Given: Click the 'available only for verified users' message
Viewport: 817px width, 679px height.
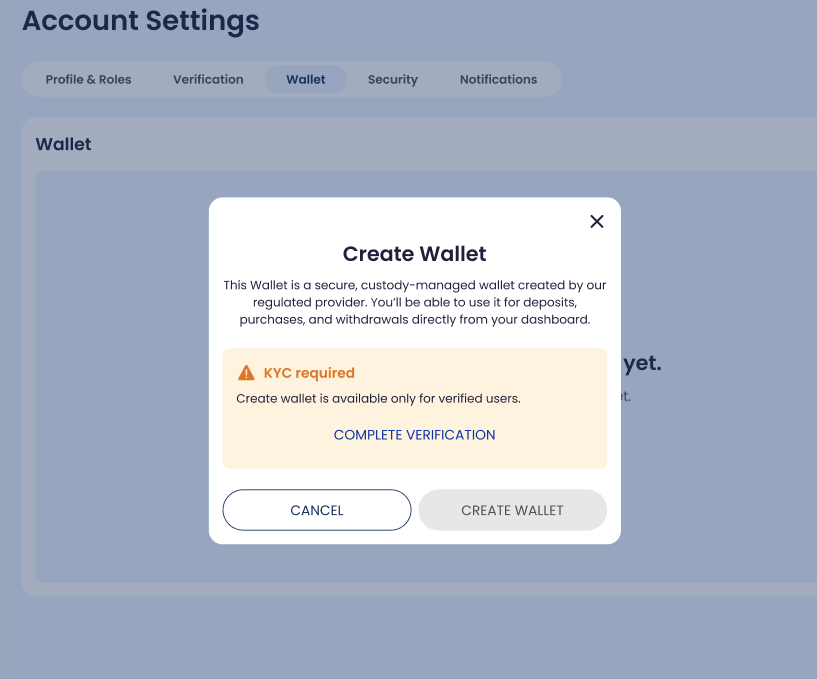Looking at the screenshot, I should coord(378,399).
